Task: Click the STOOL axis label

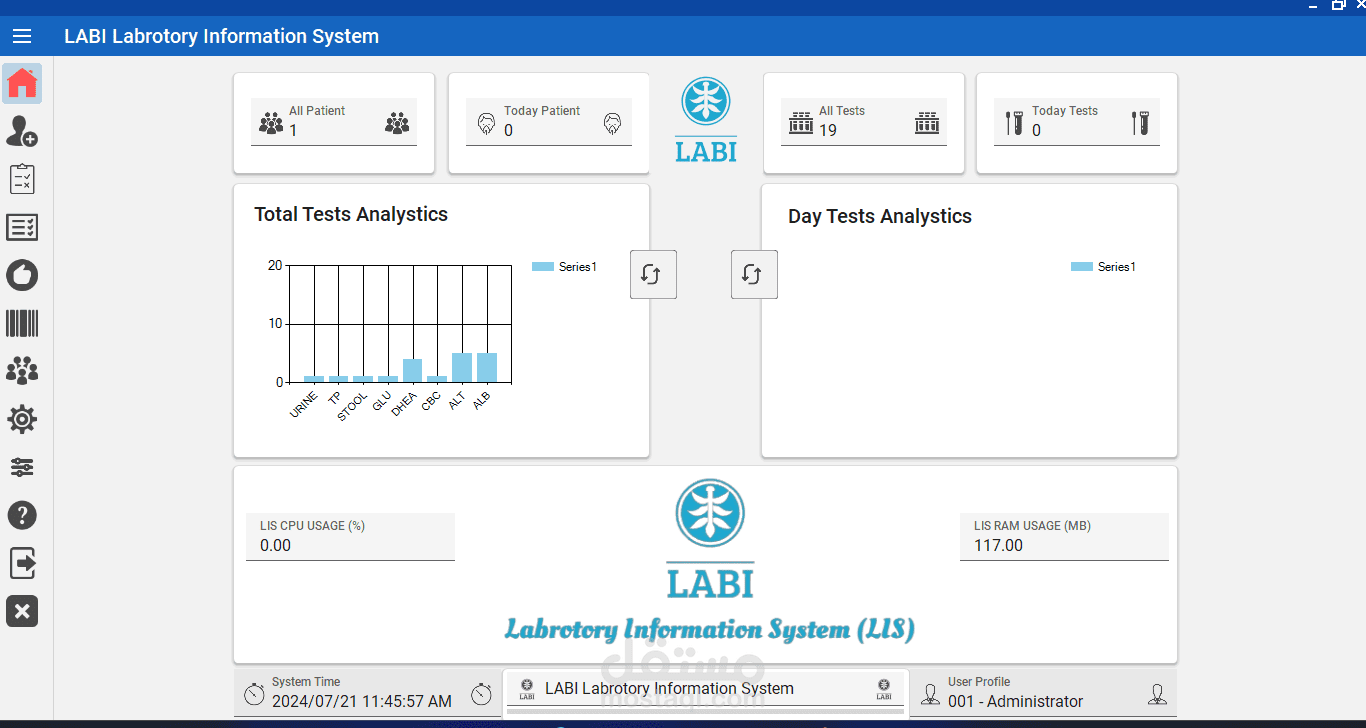Action: [x=352, y=406]
